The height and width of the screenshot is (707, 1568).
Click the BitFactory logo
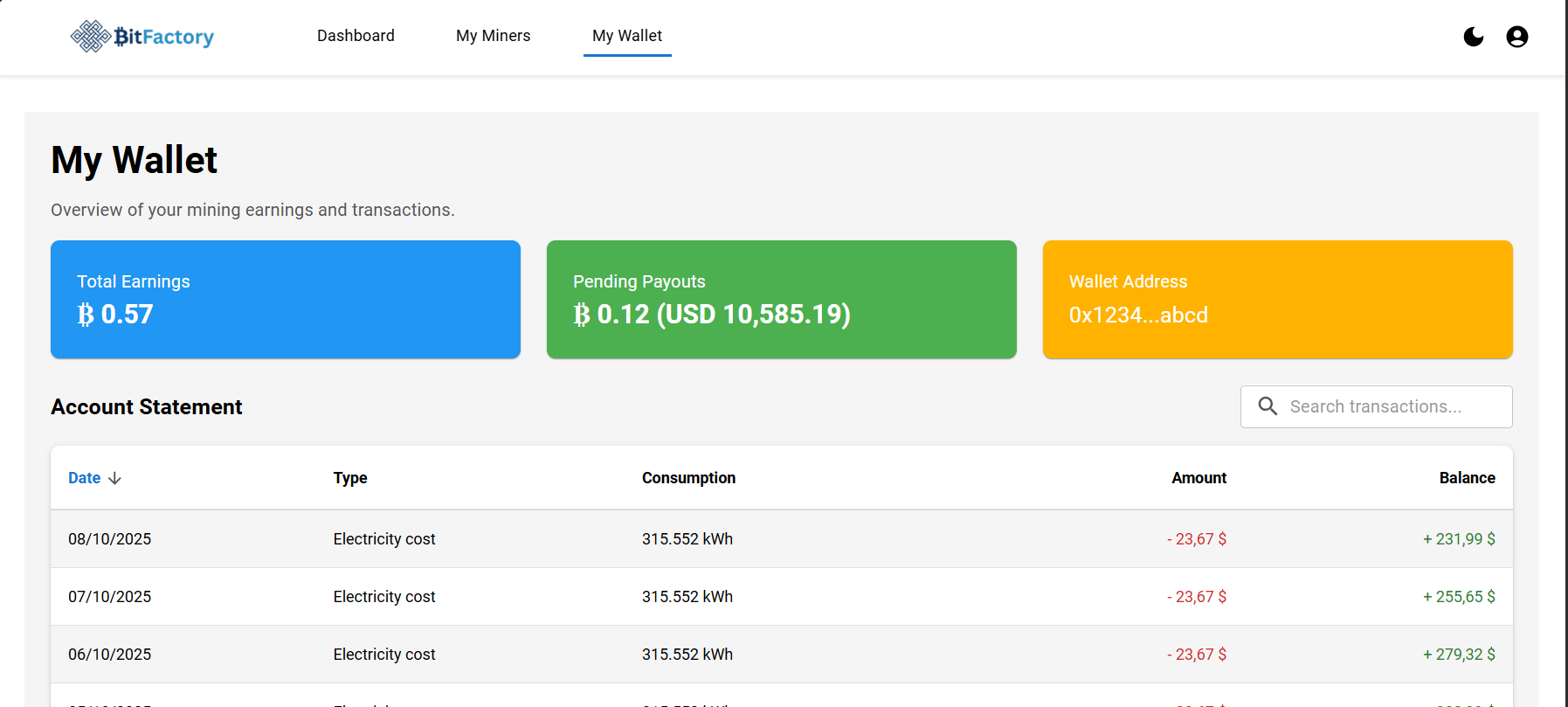[142, 37]
